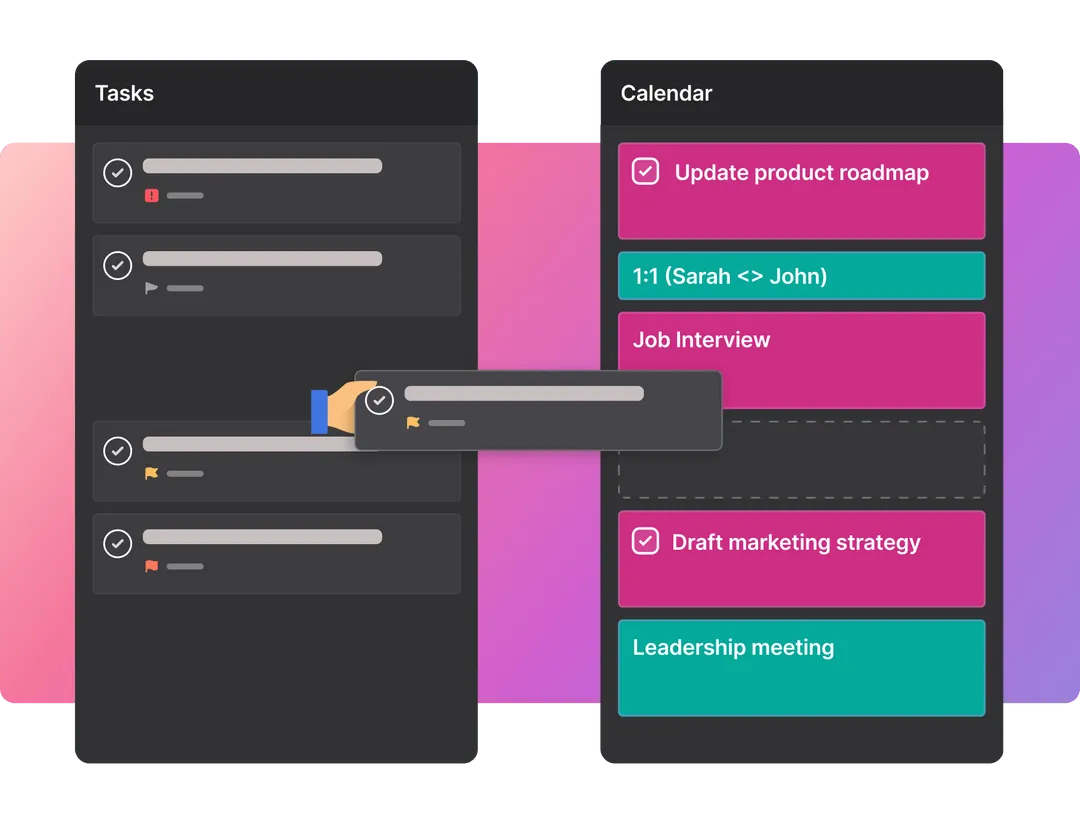Click the gray flag on second task
The width and height of the screenshot is (1080, 823).
coord(152,288)
